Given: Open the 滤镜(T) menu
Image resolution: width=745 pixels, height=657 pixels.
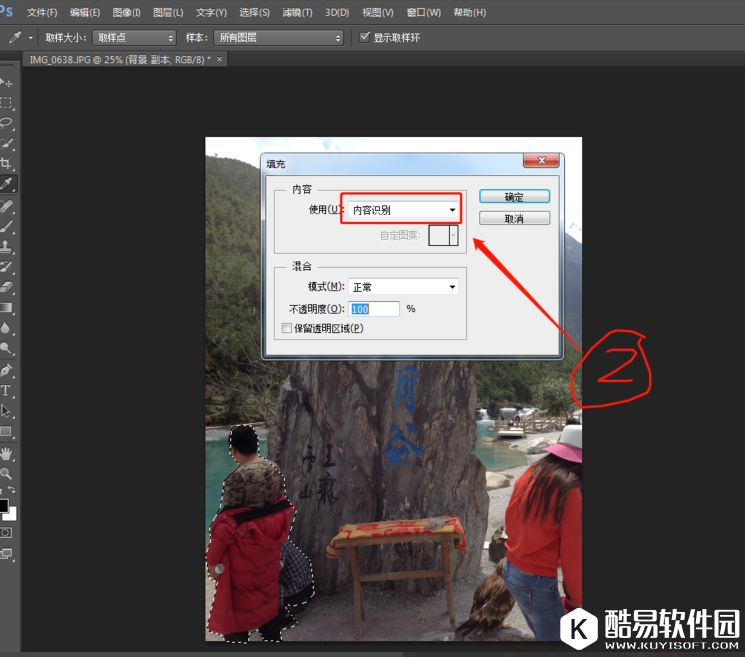Looking at the screenshot, I should [x=297, y=12].
